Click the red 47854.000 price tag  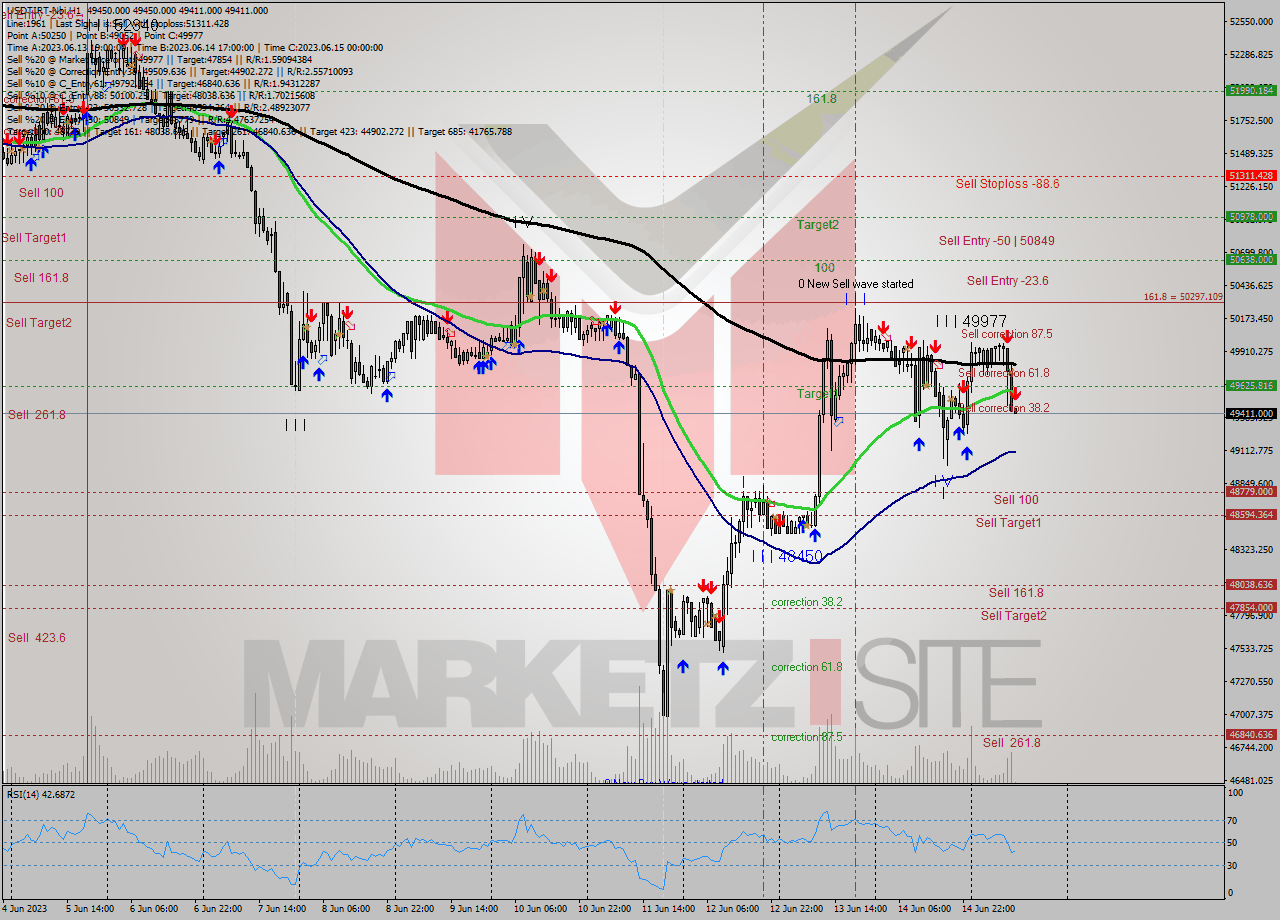(x=1251, y=607)
